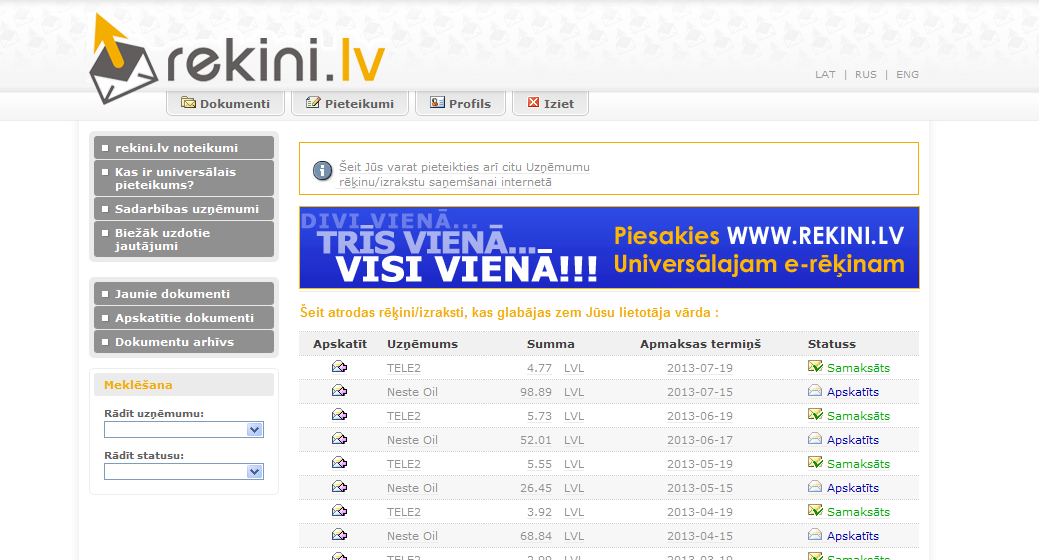View Neste Oil invoice of 68.84 LVL
The width and height of the screenshot is (1039, 560).
coord(339,534)
